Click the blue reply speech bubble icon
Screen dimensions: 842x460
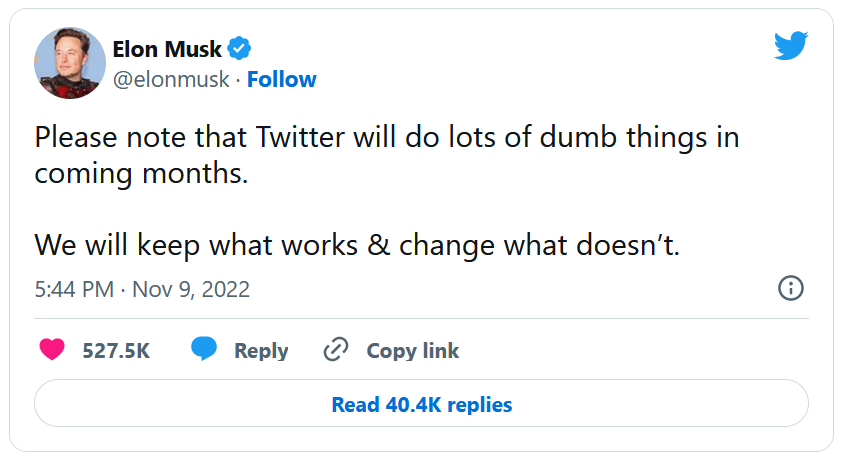click(205, 350)
